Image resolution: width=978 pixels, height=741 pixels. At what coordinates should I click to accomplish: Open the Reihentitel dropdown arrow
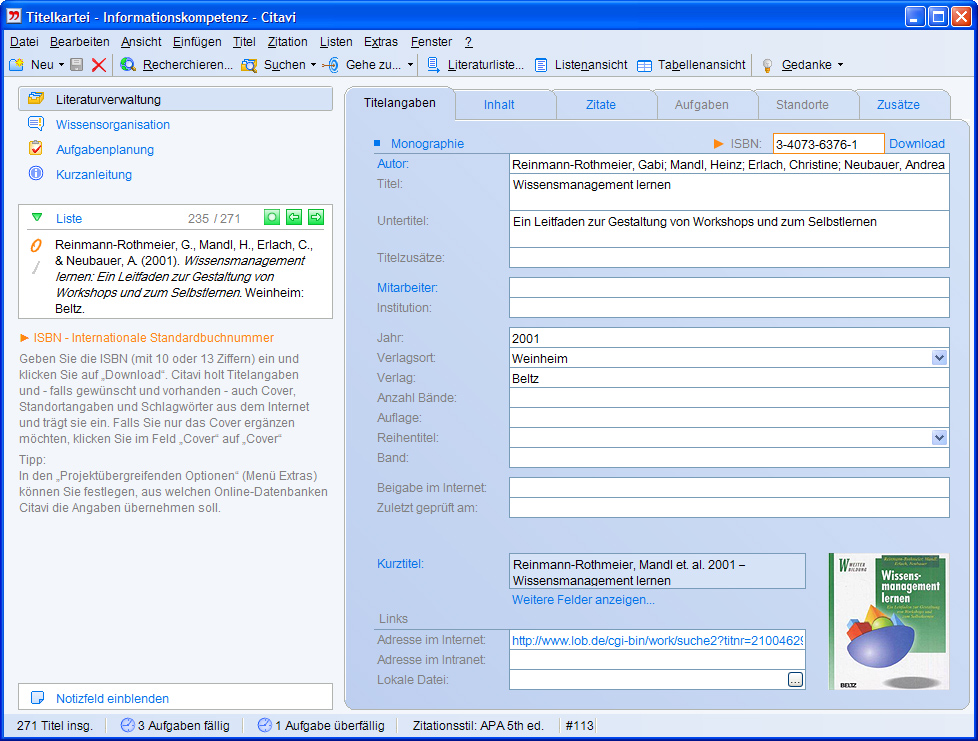tap(939, 438)
